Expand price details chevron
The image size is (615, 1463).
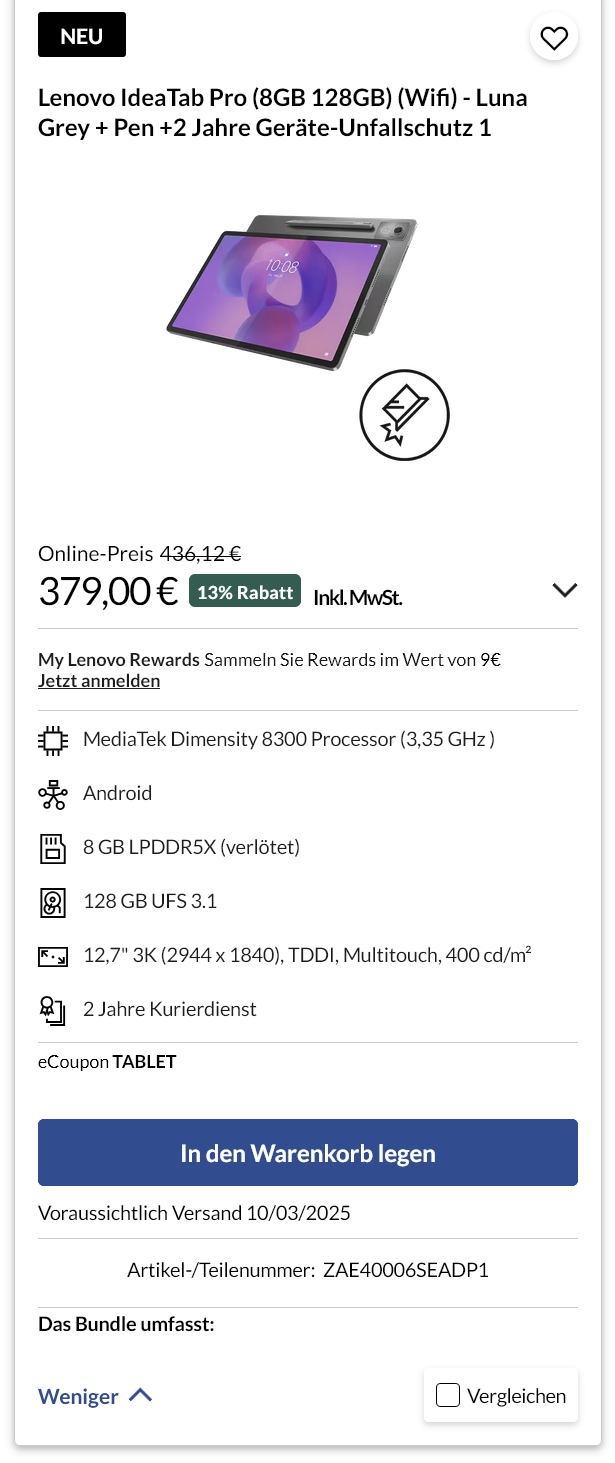[565, 590]
